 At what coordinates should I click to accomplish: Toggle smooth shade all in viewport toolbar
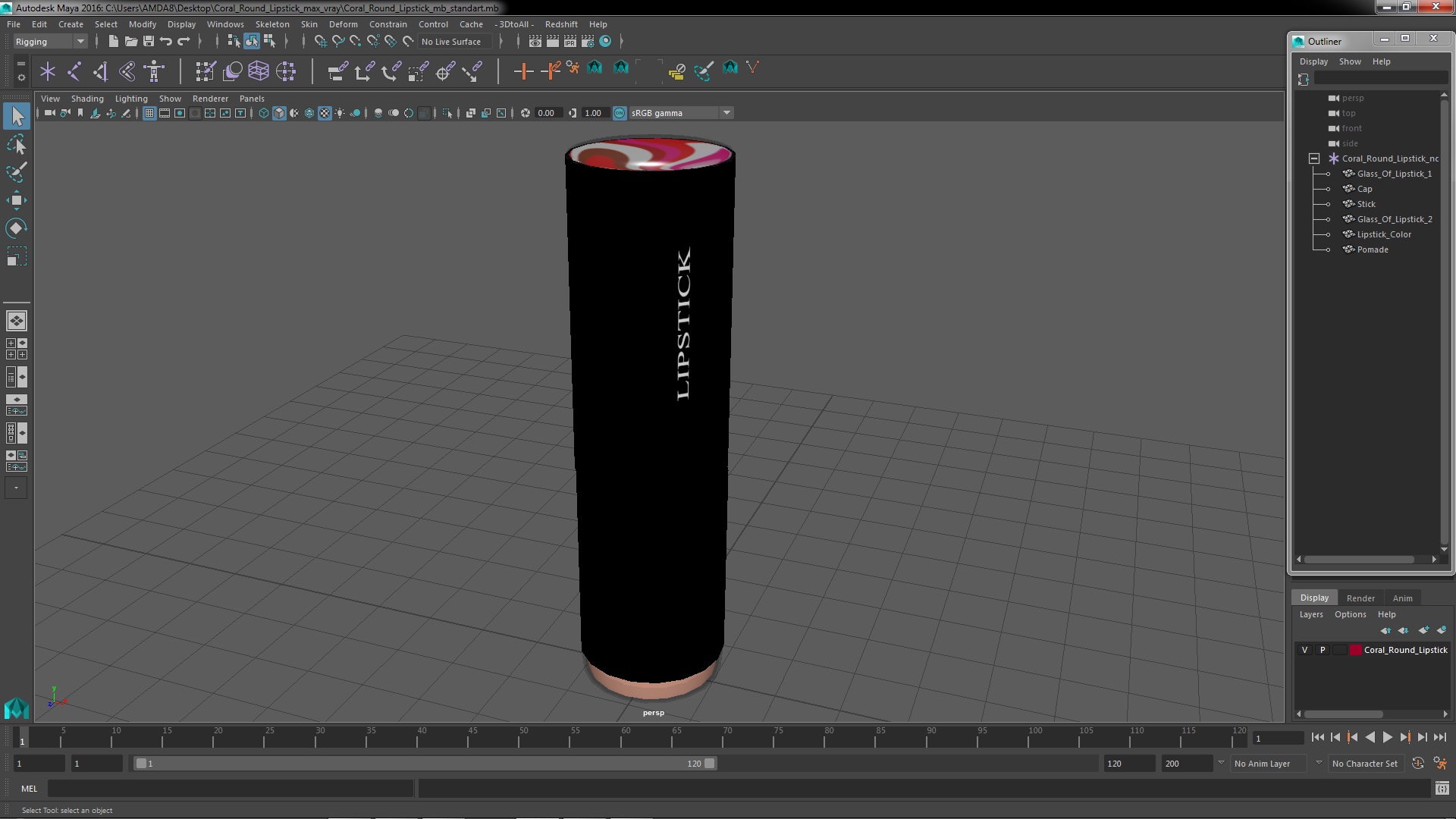pyautogui.click(x=279, y=113)
